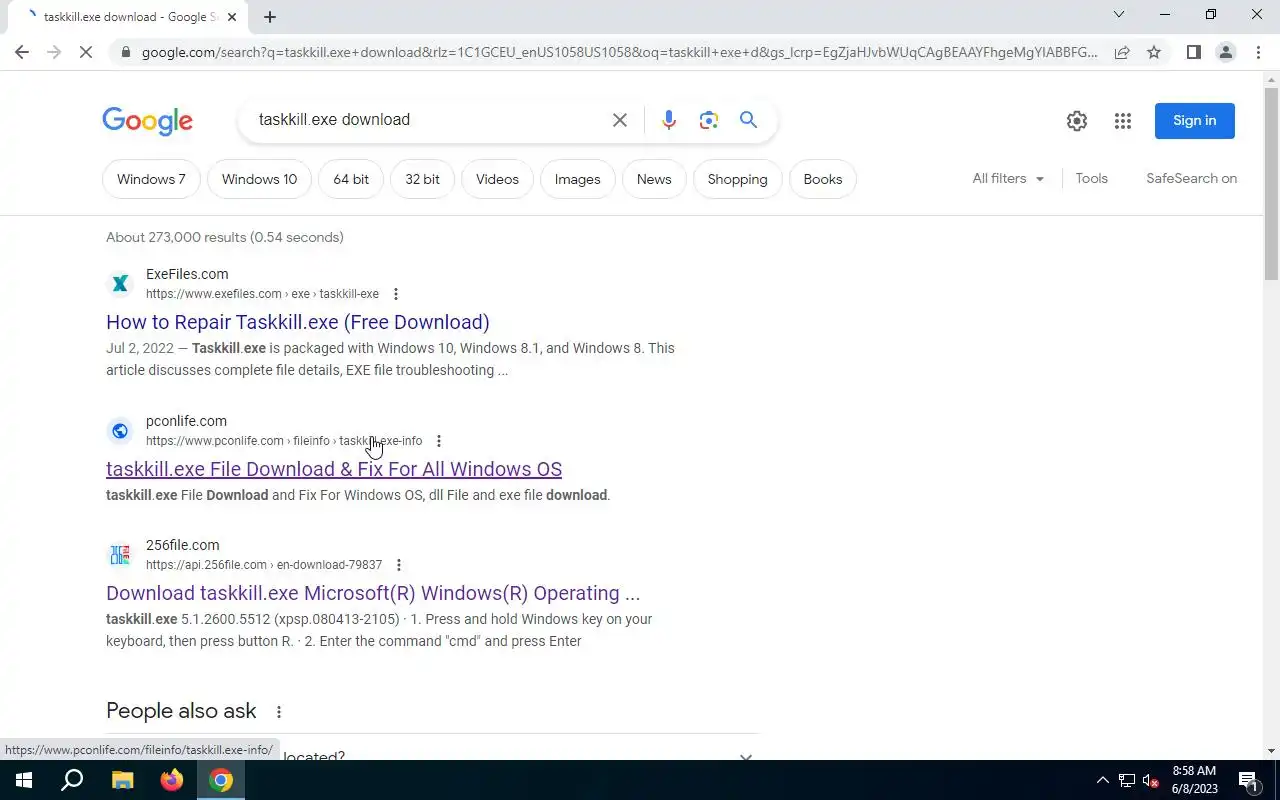The width and height of the screenshot is (1280, 800).
Task: Switch to News results
Action: (654, 180)
